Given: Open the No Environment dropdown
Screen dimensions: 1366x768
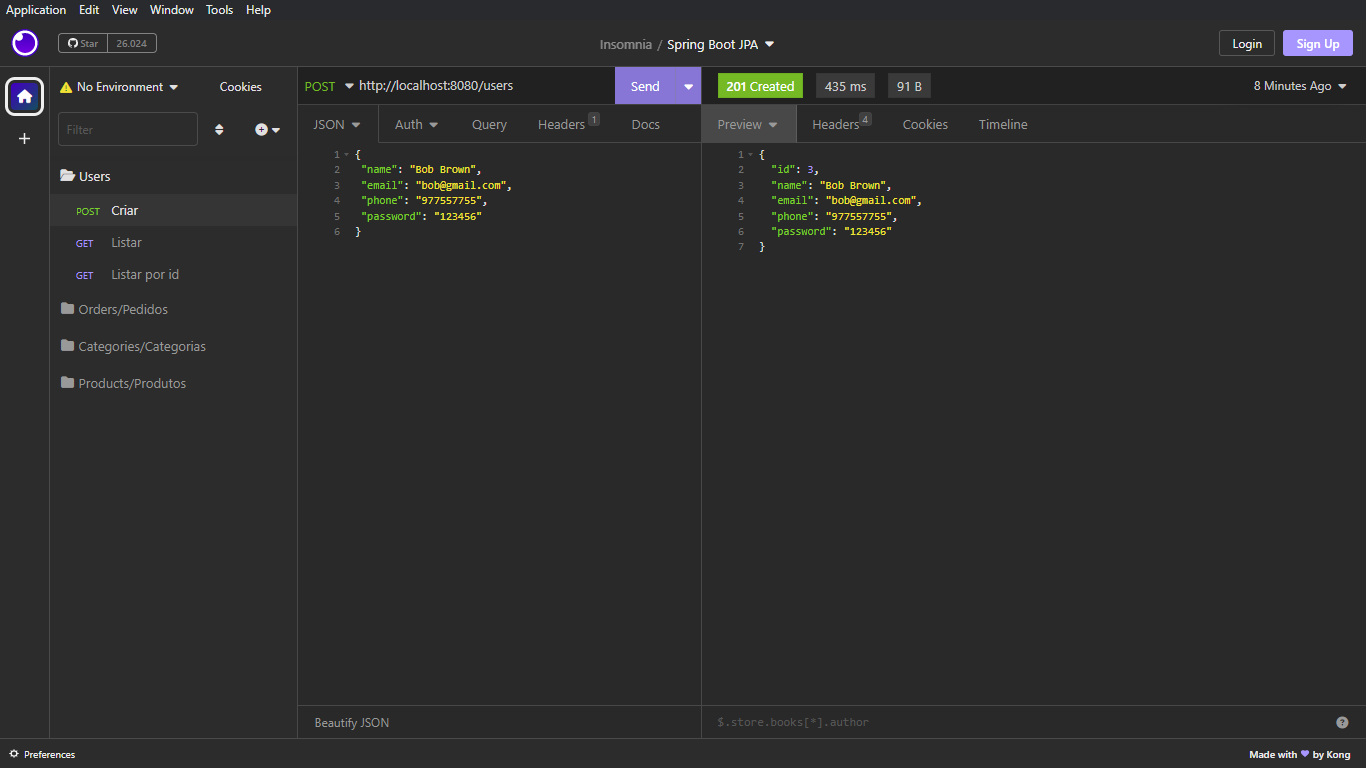Looking at the screenshot, I should (120, 87).
